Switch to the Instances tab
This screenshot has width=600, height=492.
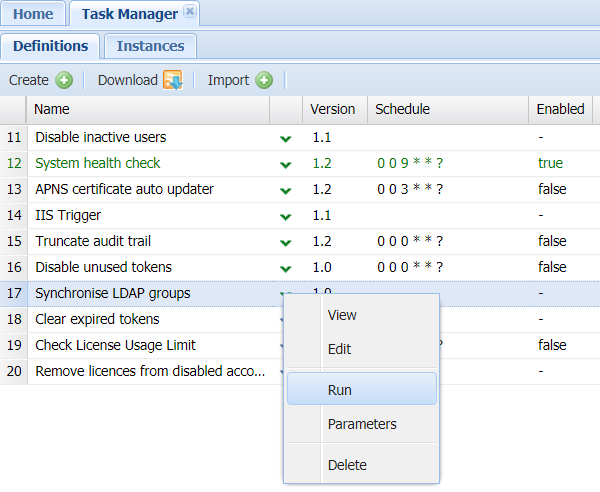click(x=150, y=46)
